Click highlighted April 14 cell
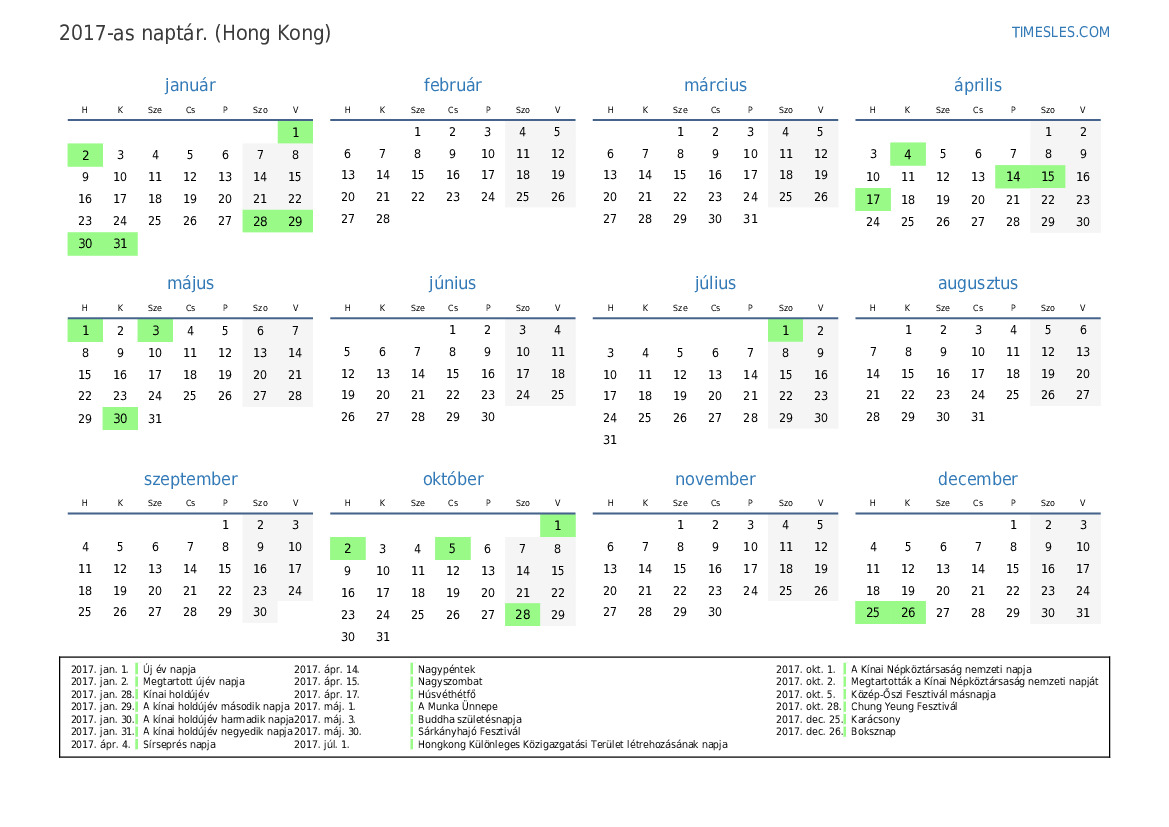The height and width of the screenshot is (827, 1169). (x=1012, y=177)
